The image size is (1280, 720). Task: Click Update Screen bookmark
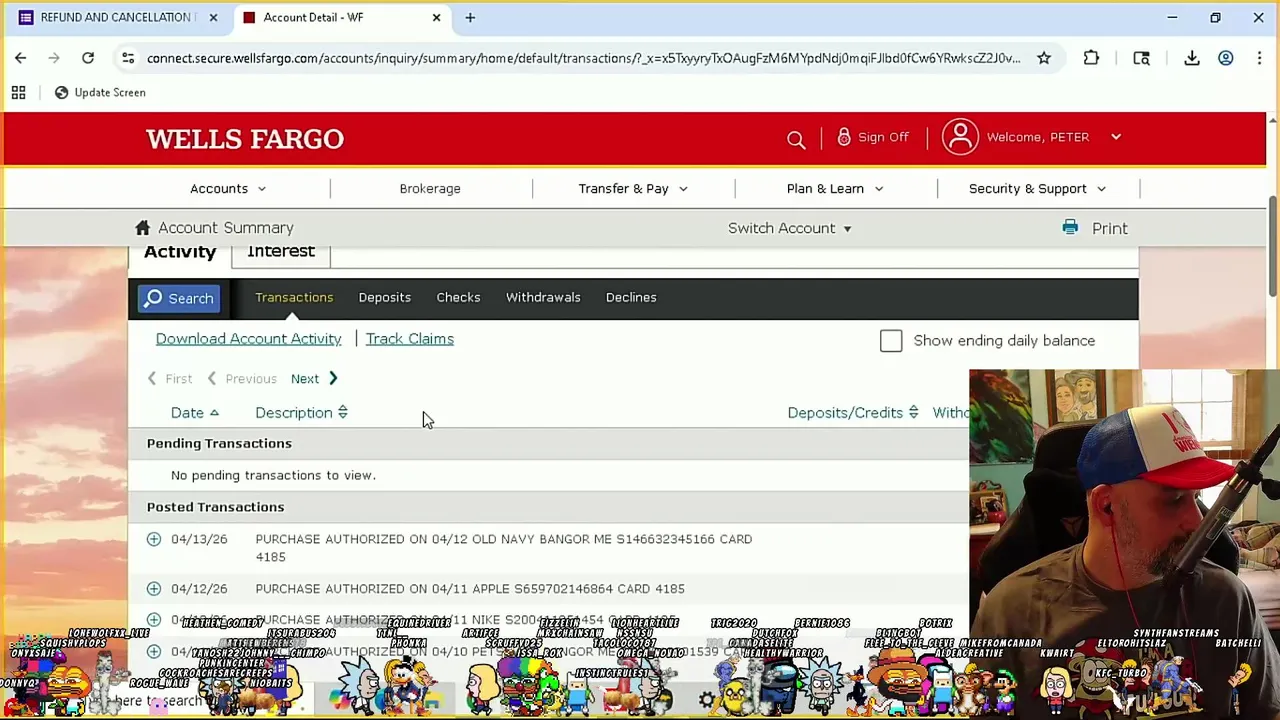pos(99,92)
